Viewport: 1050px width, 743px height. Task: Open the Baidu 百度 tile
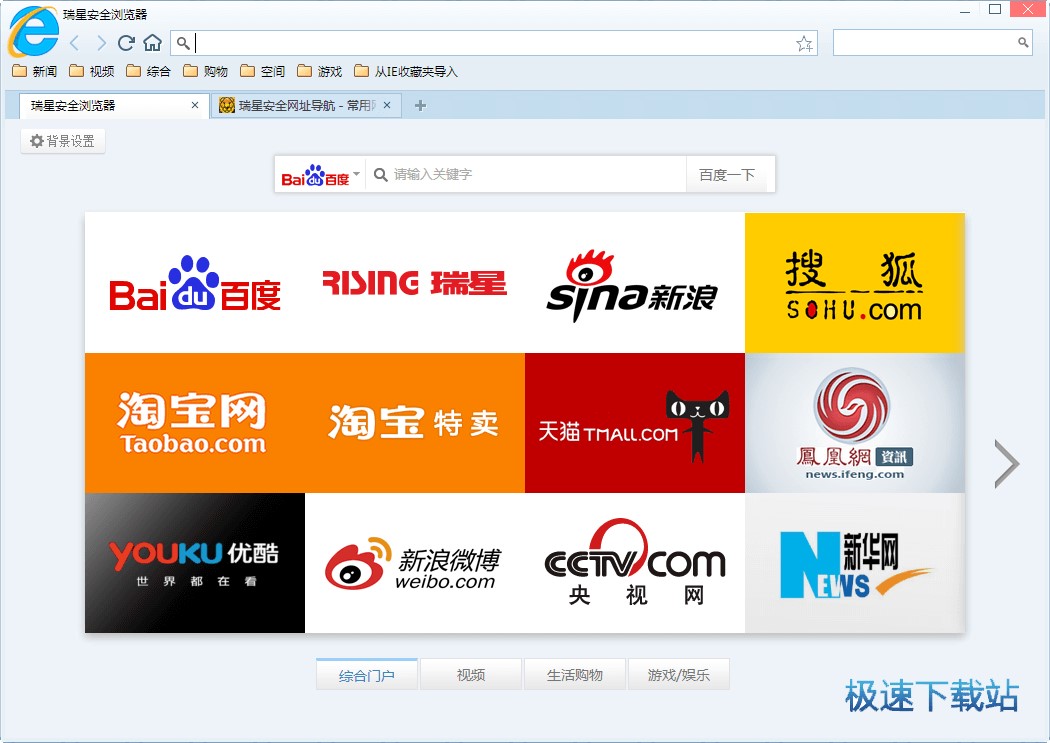coord(195,283)
